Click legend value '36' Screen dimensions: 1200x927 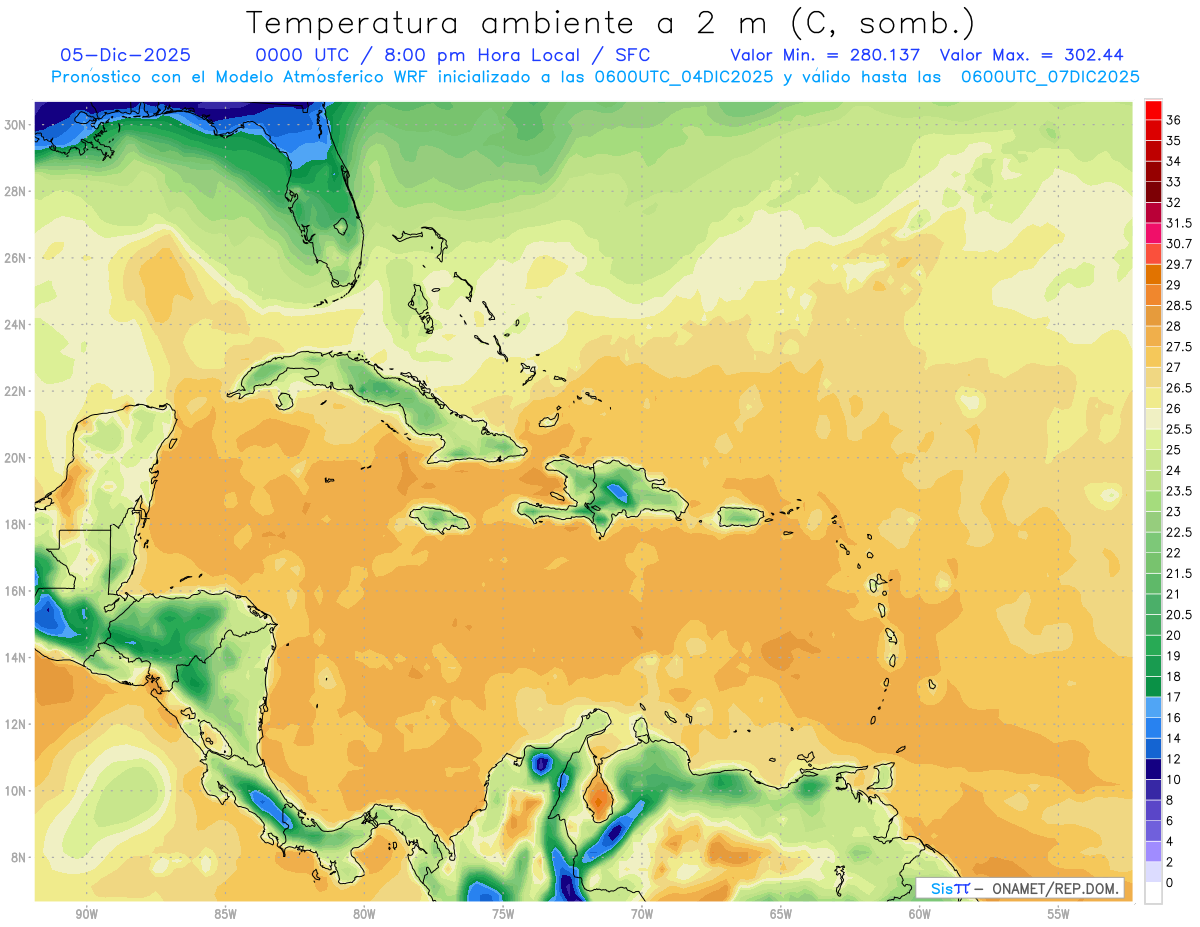(1173, 119)
